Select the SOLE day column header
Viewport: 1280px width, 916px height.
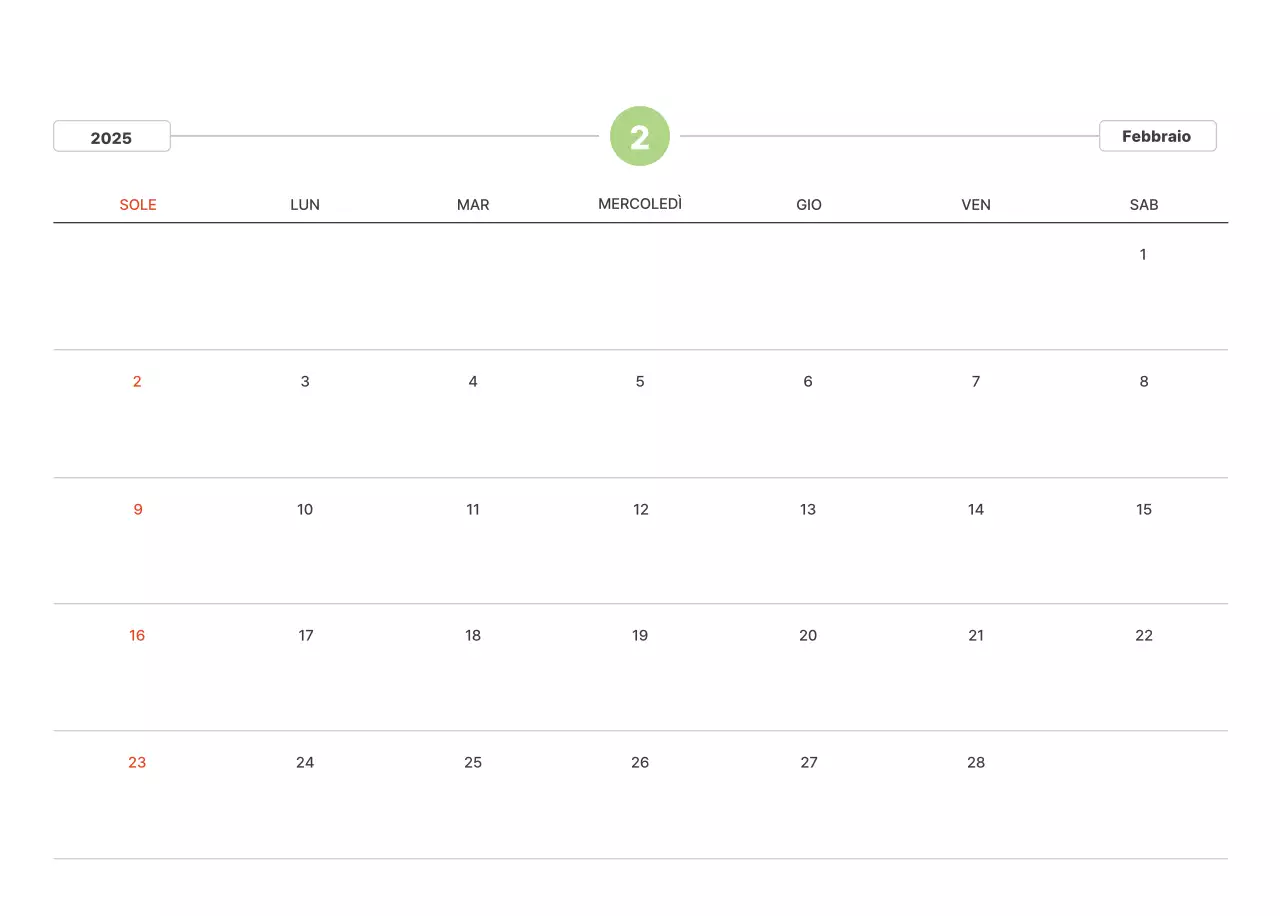click(138, 205)
